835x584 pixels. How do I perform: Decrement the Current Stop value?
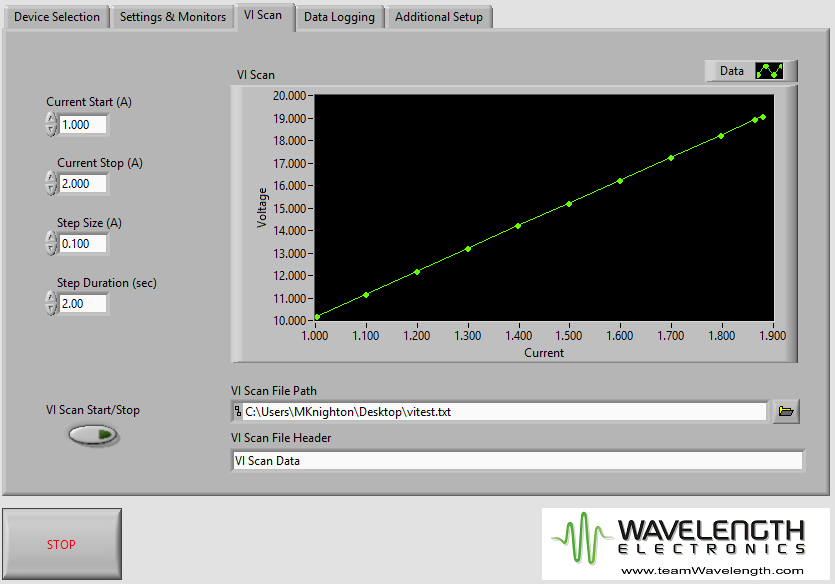point(51,189)
